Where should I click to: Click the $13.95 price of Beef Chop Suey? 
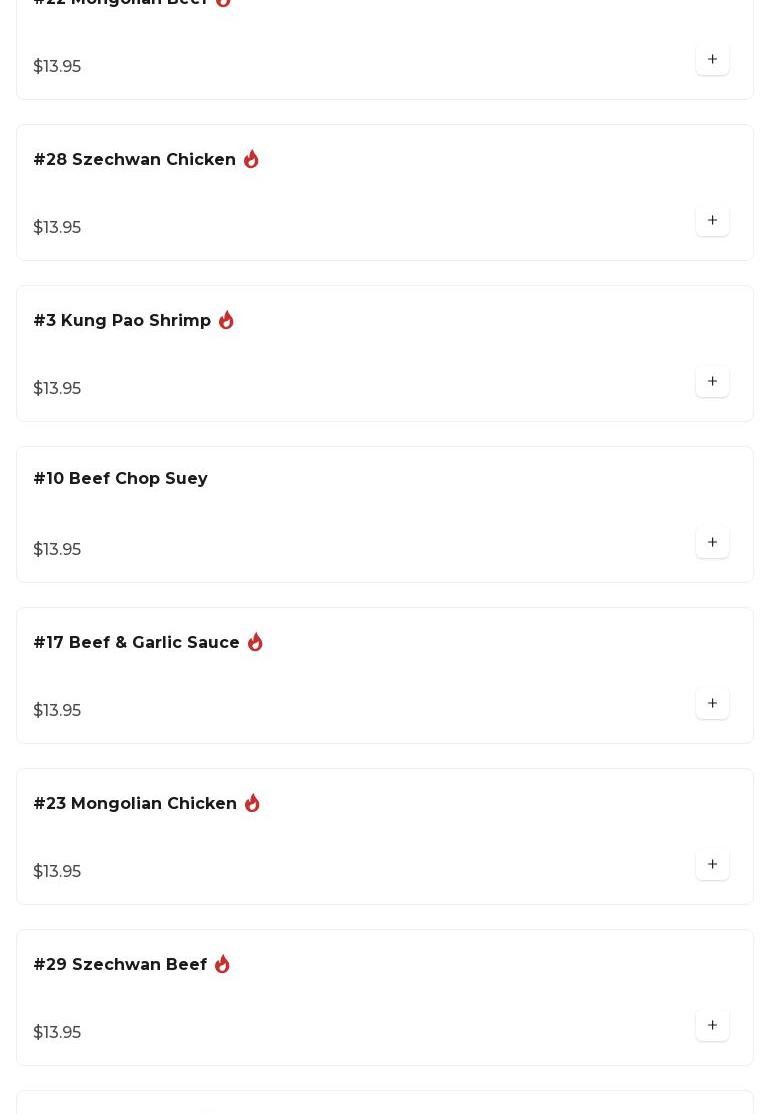point(57,549)
